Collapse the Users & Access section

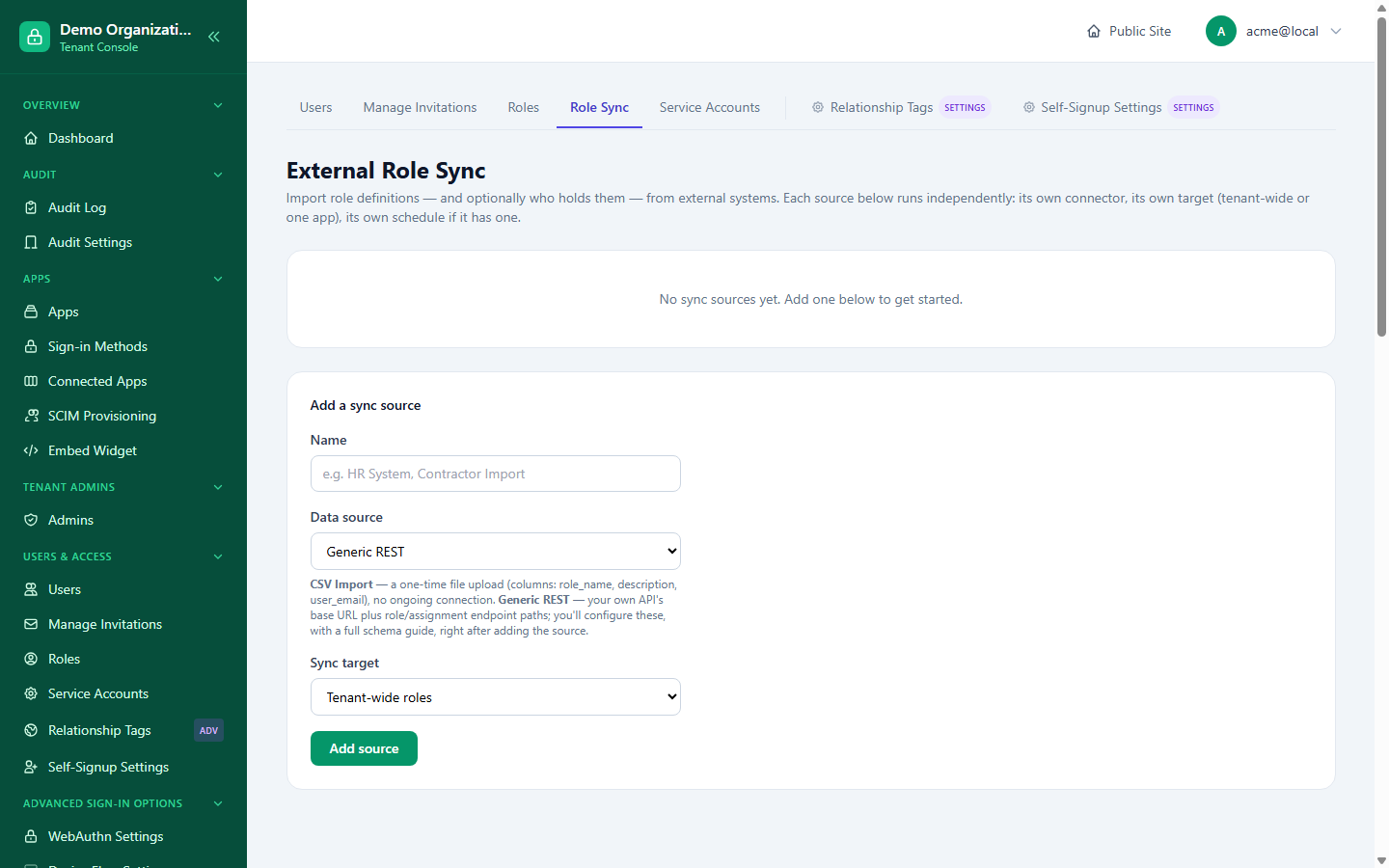tap(218, 556)
